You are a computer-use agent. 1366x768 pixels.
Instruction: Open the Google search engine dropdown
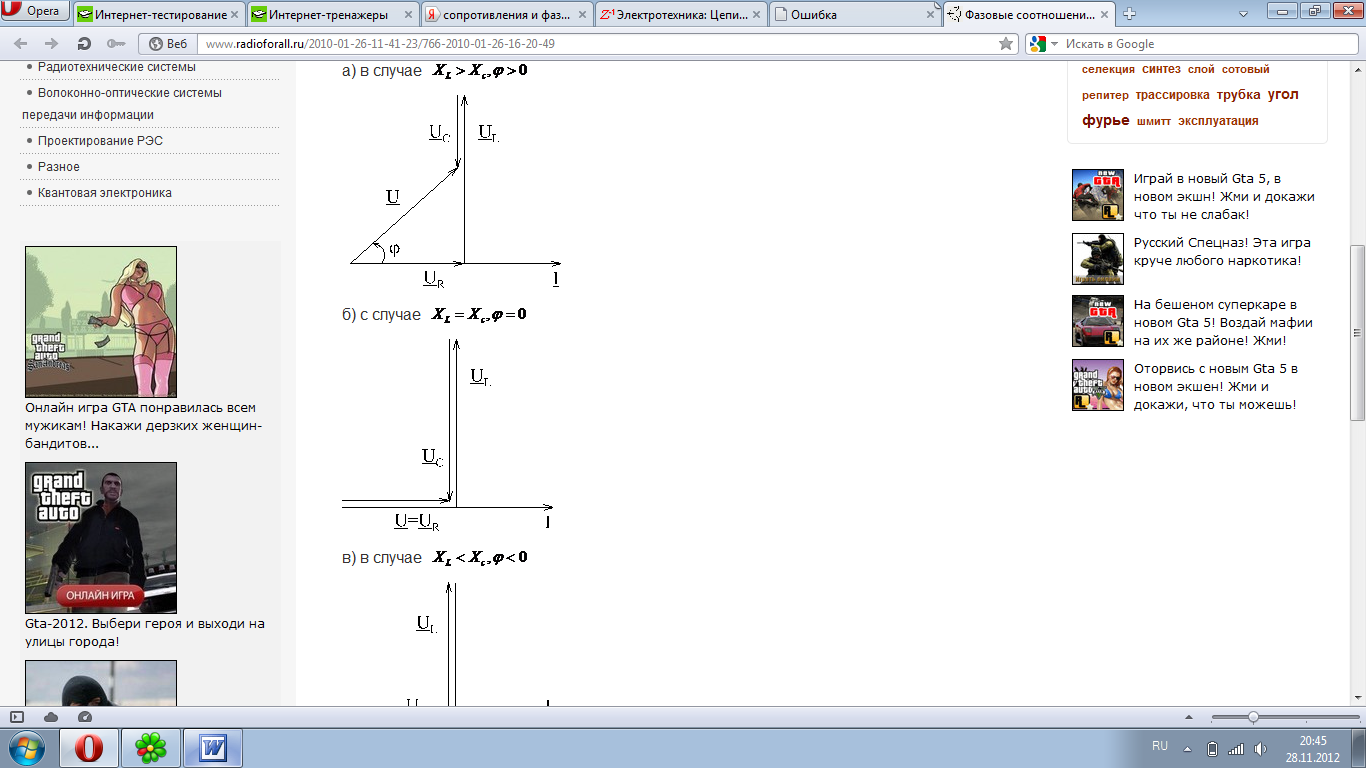[1043, 44]
